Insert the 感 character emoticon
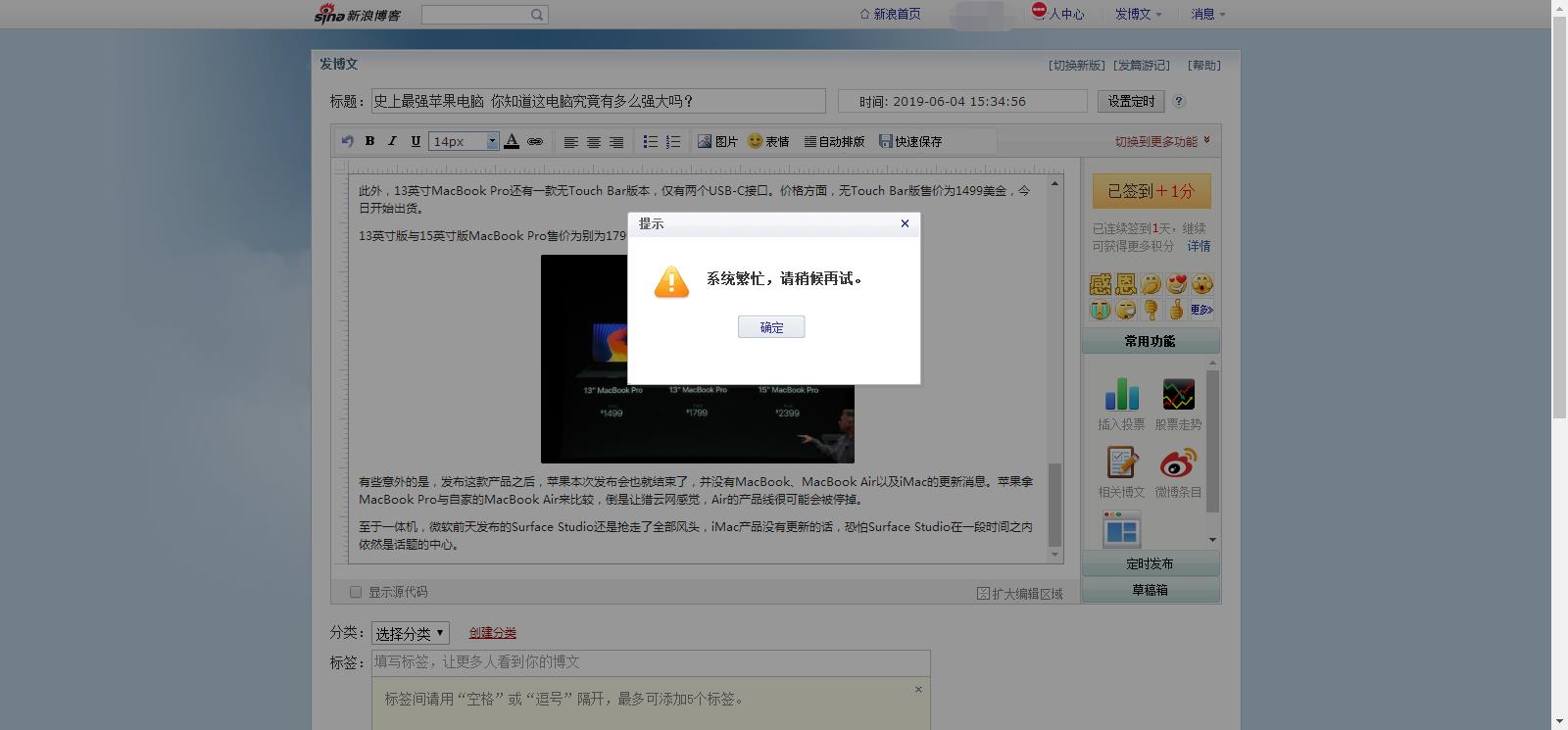This screenshot has width=1568, height=730. 1101,284
